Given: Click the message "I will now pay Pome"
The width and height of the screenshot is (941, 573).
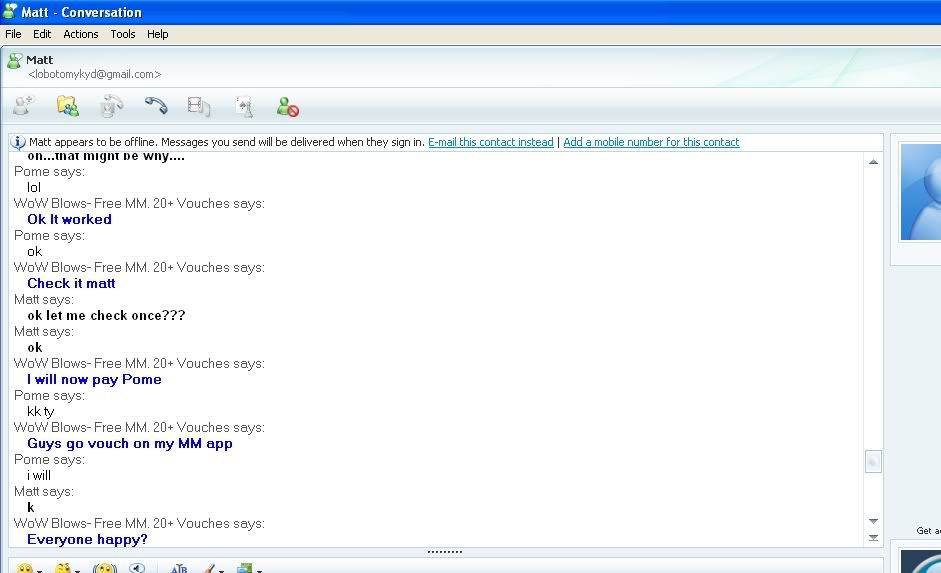Looking at the screenshot, I should [x=94, y=379].
